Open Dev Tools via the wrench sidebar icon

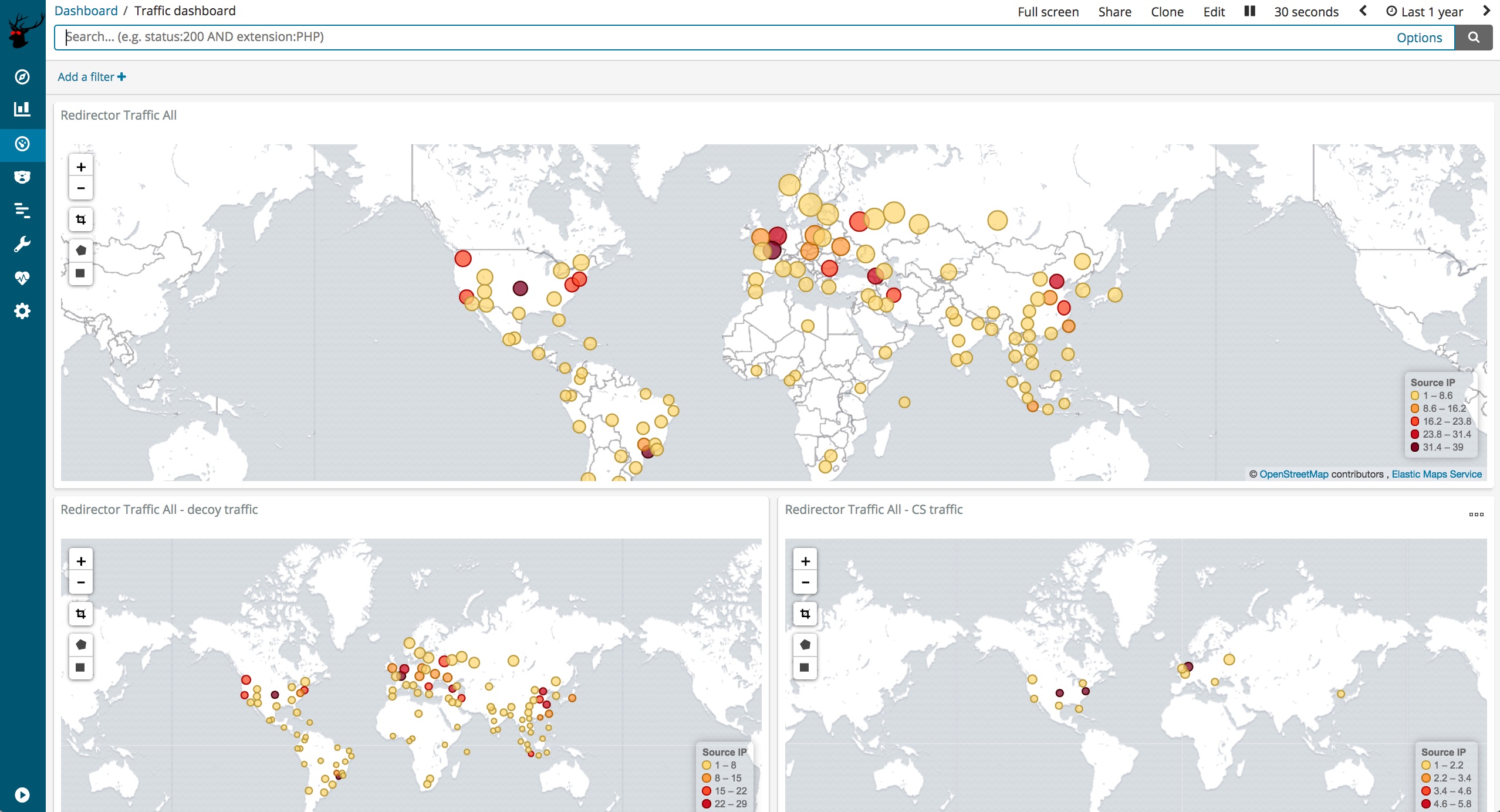22,244
